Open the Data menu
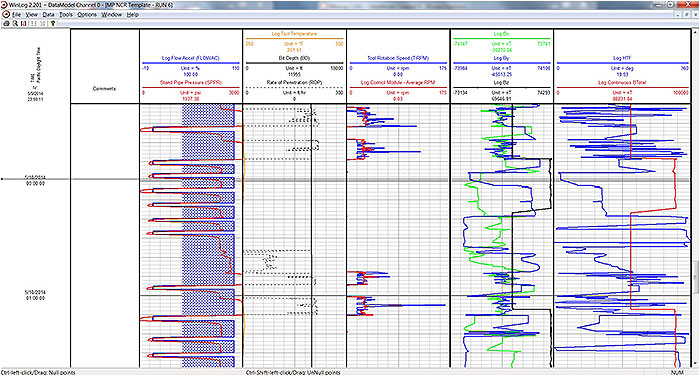The image size is (700, 376). 48,15
